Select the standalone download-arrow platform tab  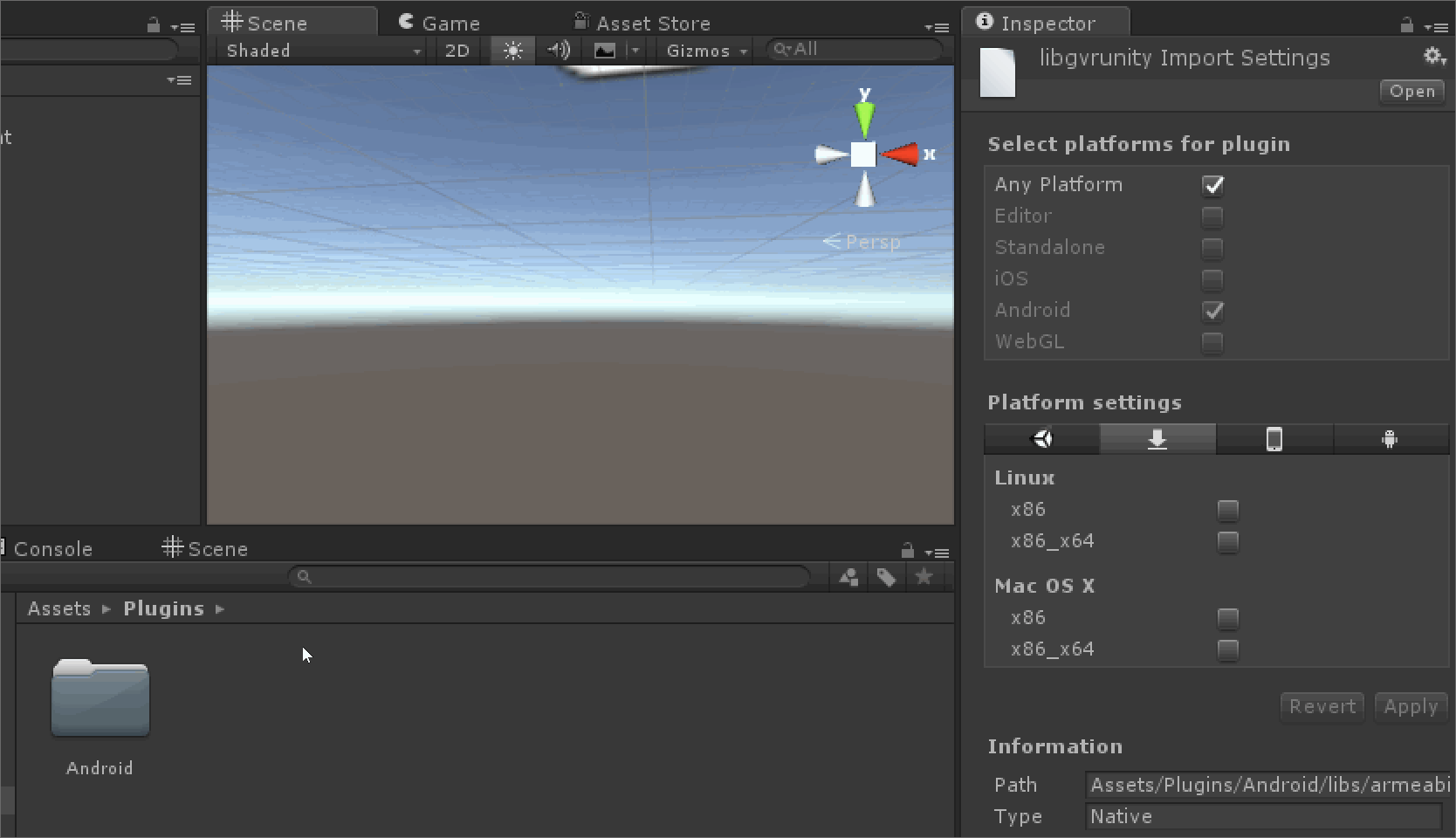click(1157, 439)
